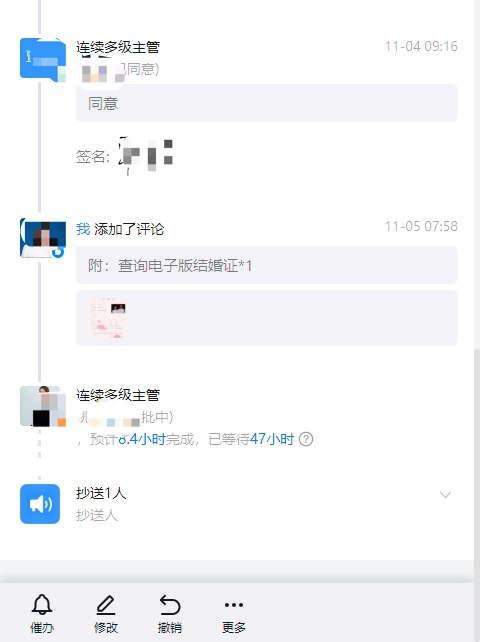This screenshot has height=642, width=480.
Task: Click the first 连续多级主管 title
Action: coord(118,47)
